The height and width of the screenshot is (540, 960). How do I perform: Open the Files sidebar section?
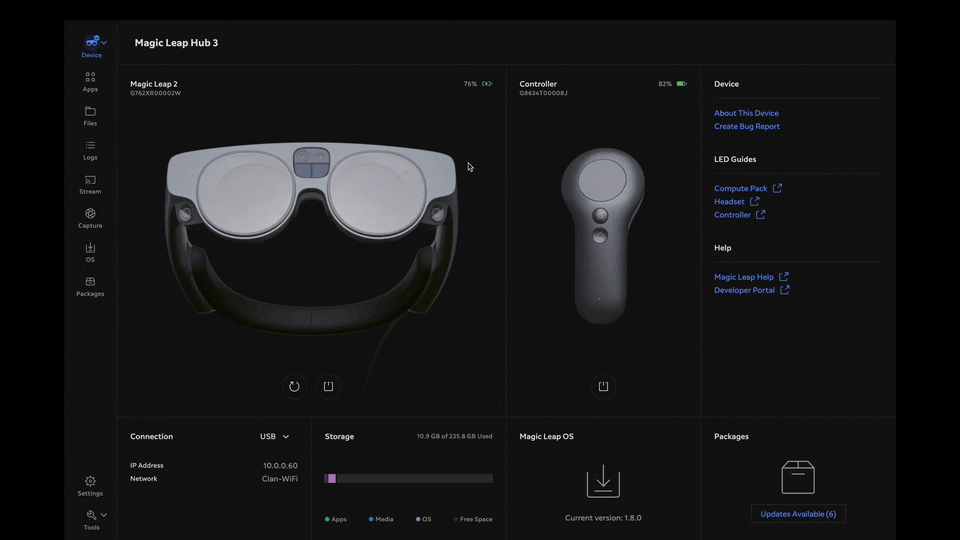[90, 116]
